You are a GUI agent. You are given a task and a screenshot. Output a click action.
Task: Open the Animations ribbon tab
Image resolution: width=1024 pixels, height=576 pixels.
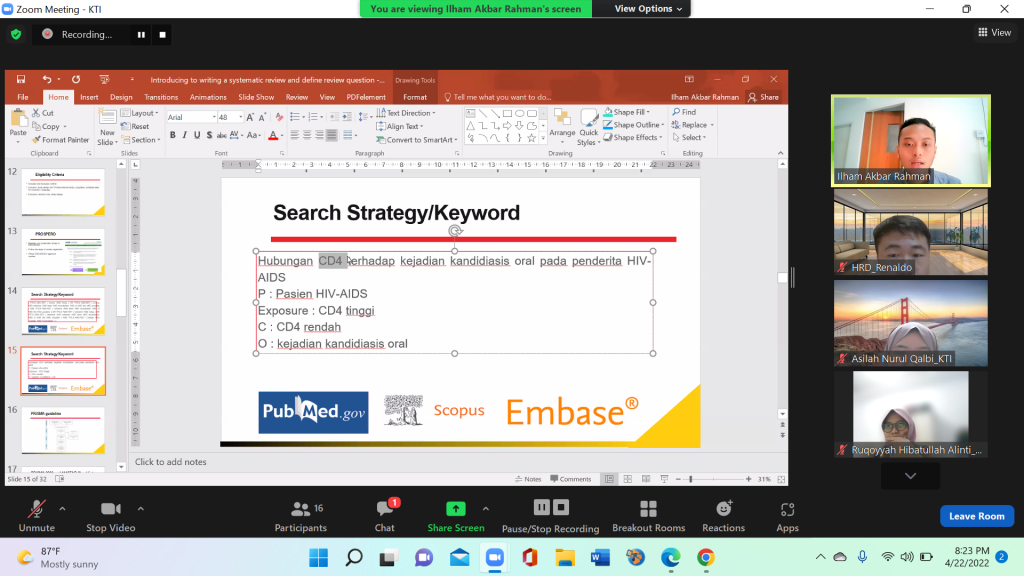pyautogui.click(x=208, y=97)
